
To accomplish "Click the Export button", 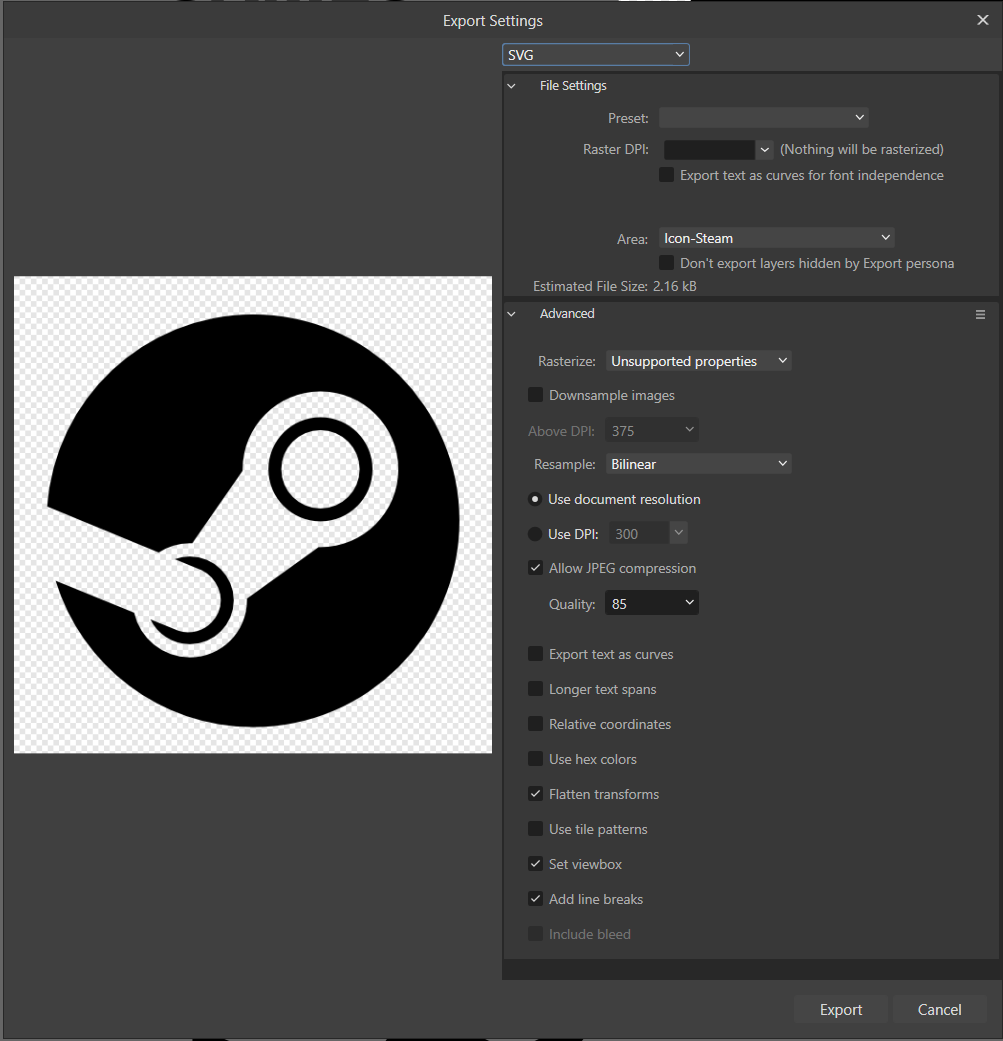I will tap(840, 1009).
